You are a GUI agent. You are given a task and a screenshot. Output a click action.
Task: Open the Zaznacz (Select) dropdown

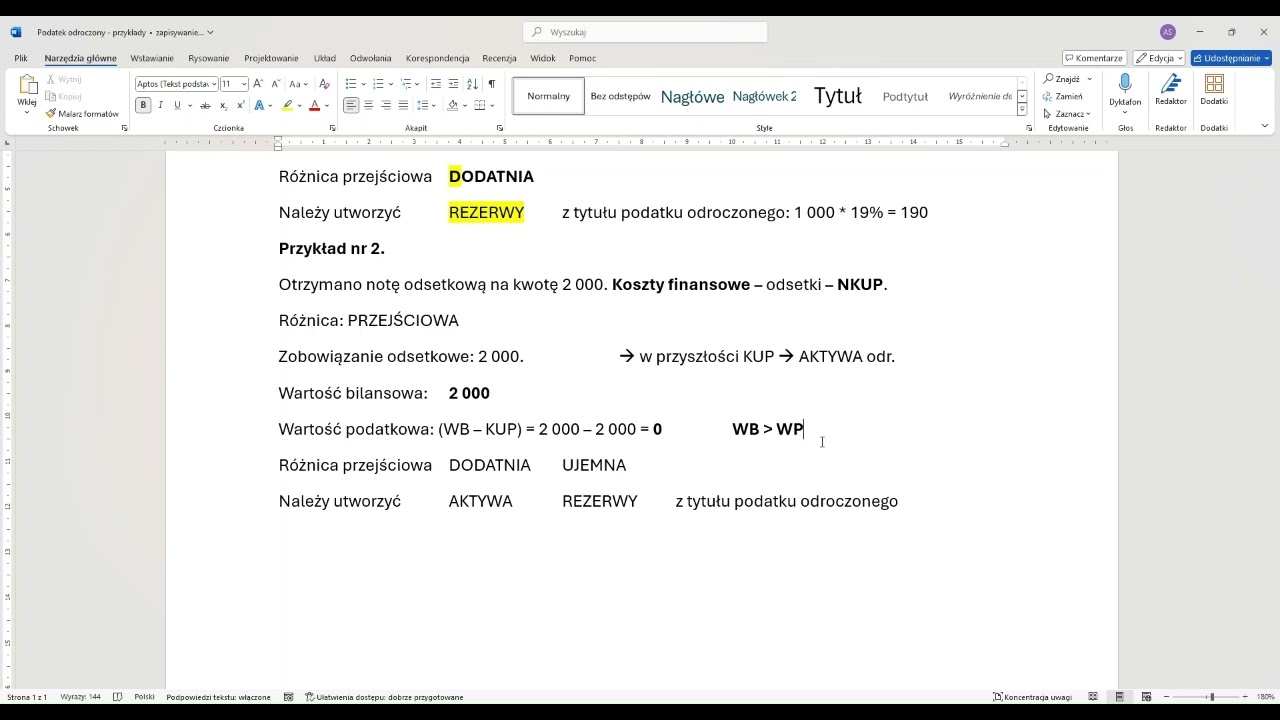tap(1066, 114)
